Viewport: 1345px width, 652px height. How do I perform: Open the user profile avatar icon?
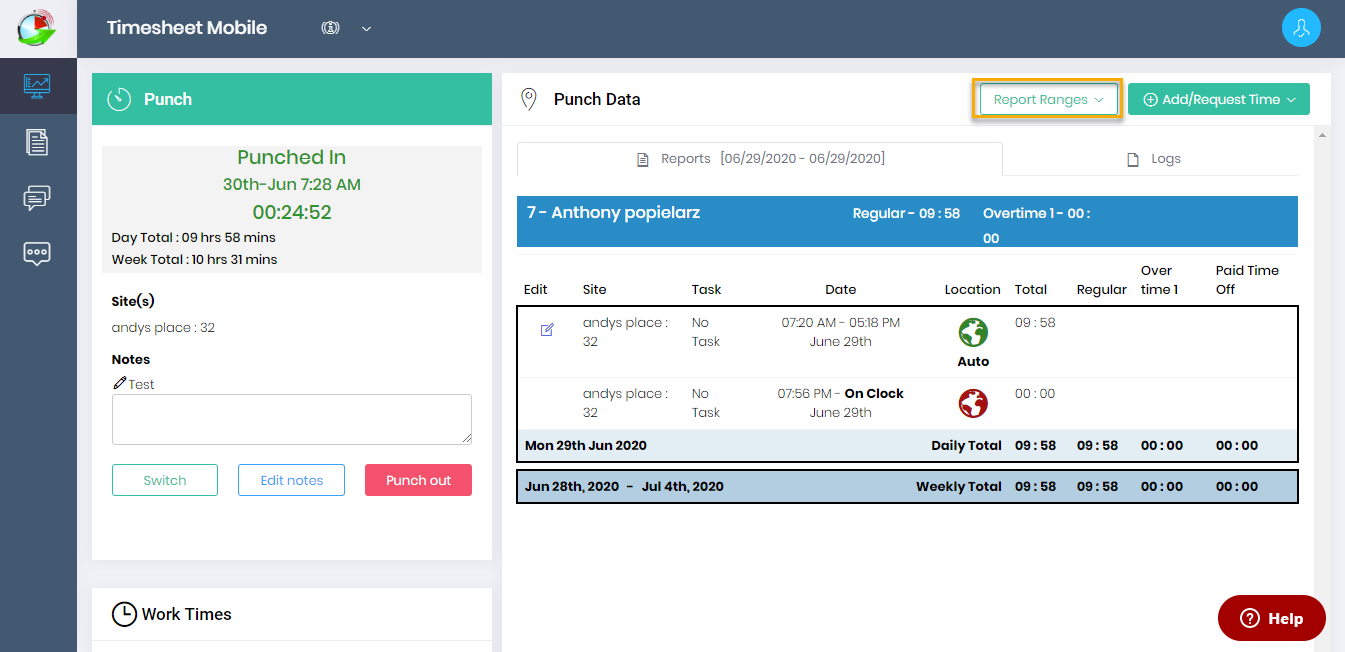(x=1301, y=28)
